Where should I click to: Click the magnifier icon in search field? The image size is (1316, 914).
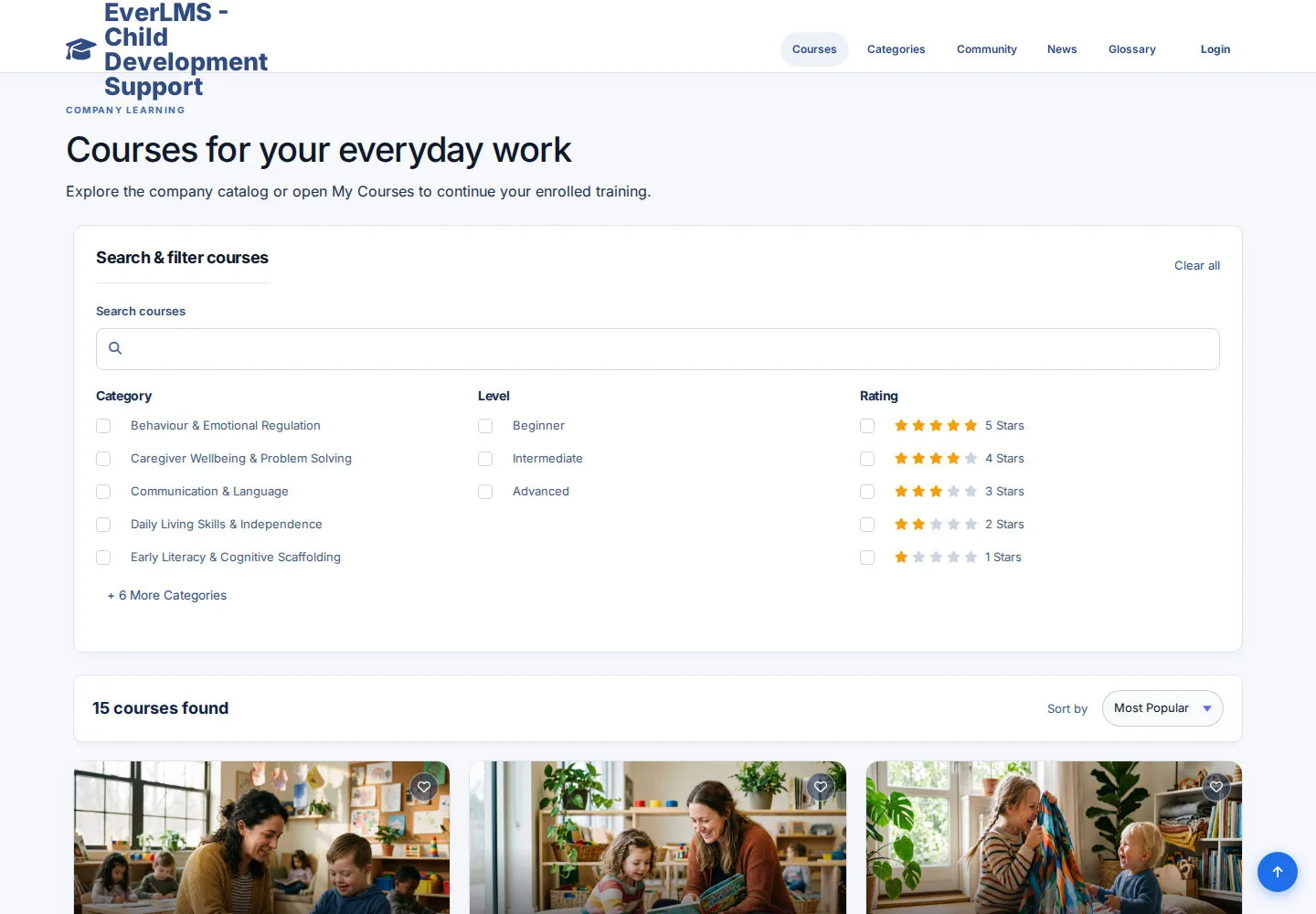(x=115, y=348)
